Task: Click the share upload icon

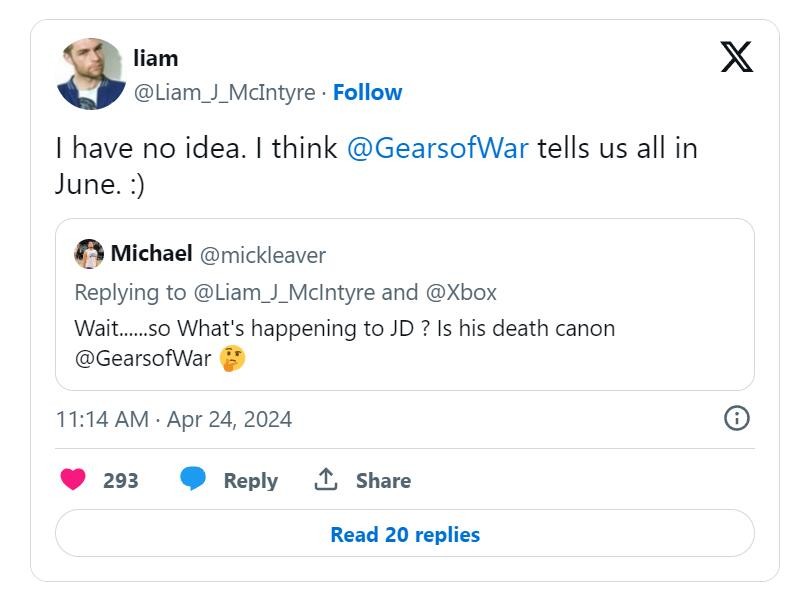Action: click(326, 480)
